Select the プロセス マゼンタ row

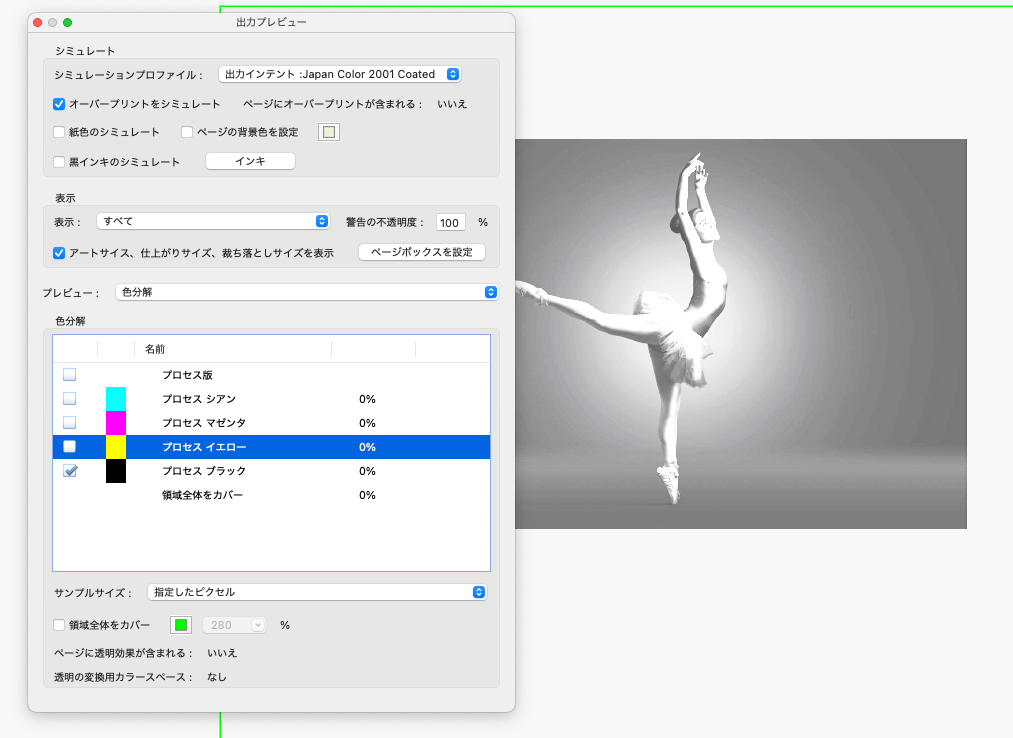click(x=230, y=422)
